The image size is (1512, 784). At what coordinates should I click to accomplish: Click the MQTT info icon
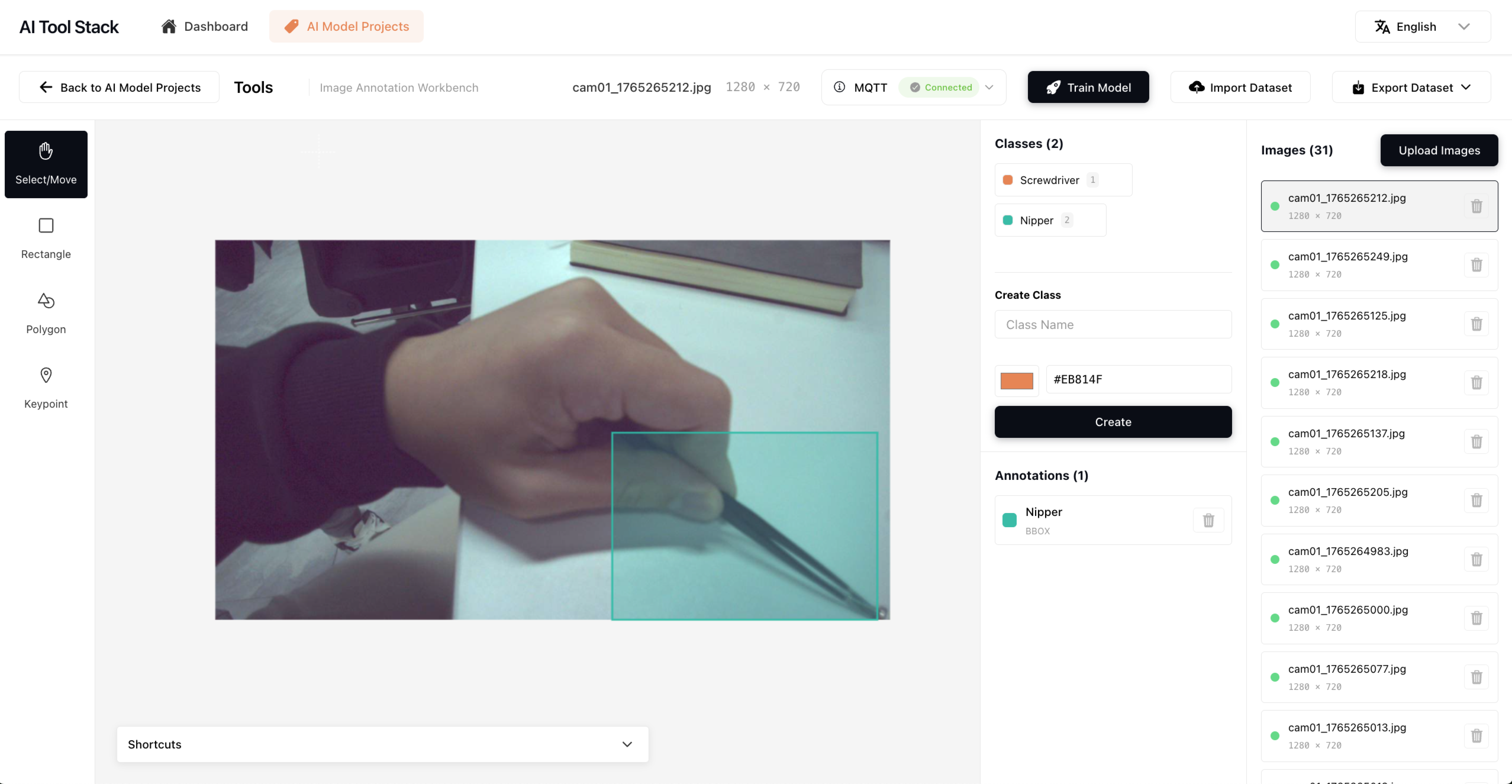(x=839, y=87)
